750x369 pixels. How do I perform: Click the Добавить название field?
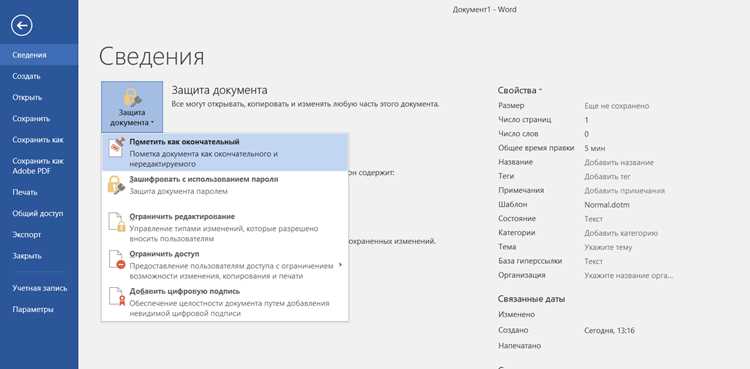[x=619, y=162]
